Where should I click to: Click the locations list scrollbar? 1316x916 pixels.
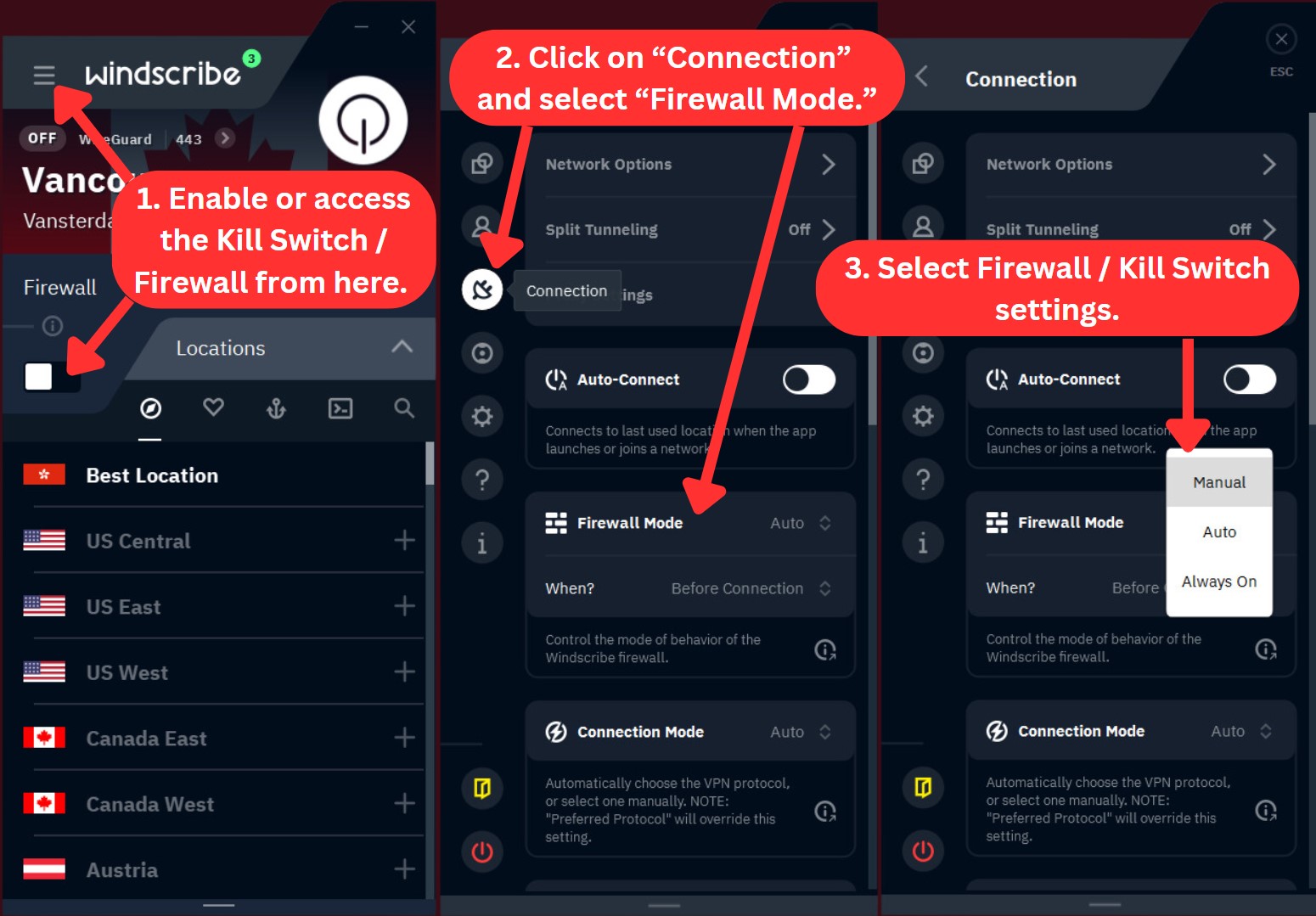coord(430,464)
